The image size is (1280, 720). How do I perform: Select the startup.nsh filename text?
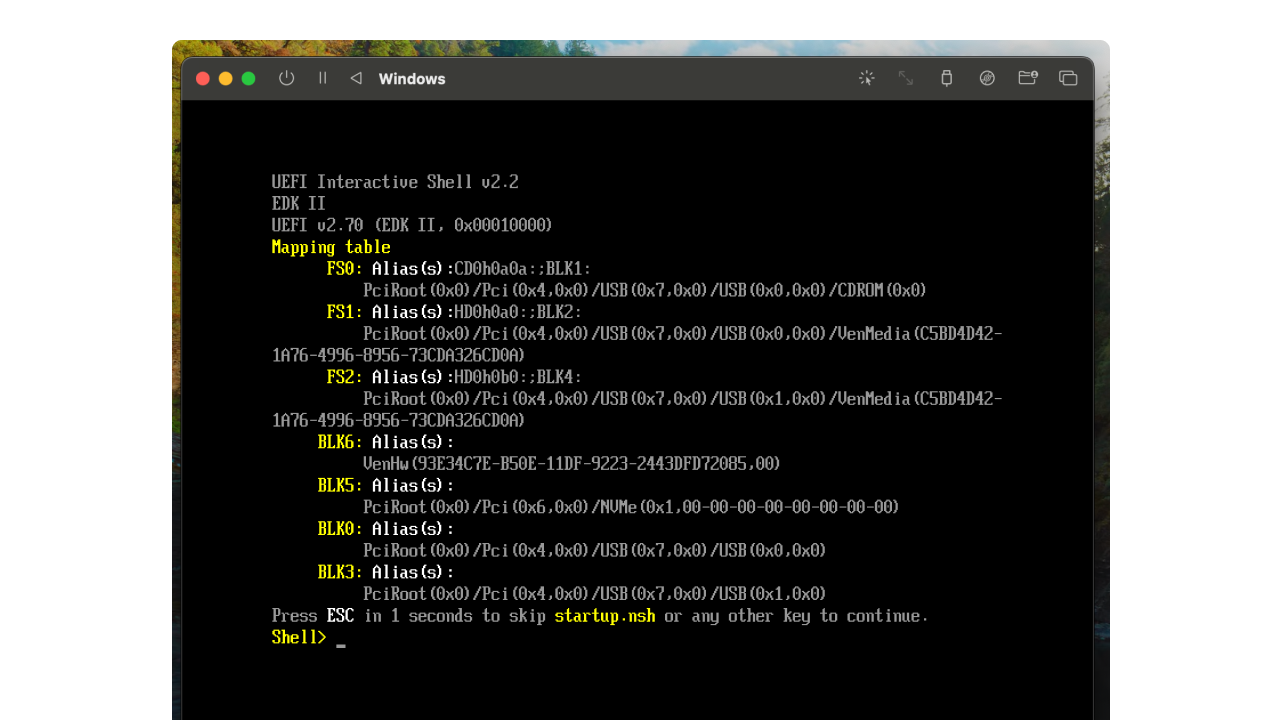click(604, 616)
